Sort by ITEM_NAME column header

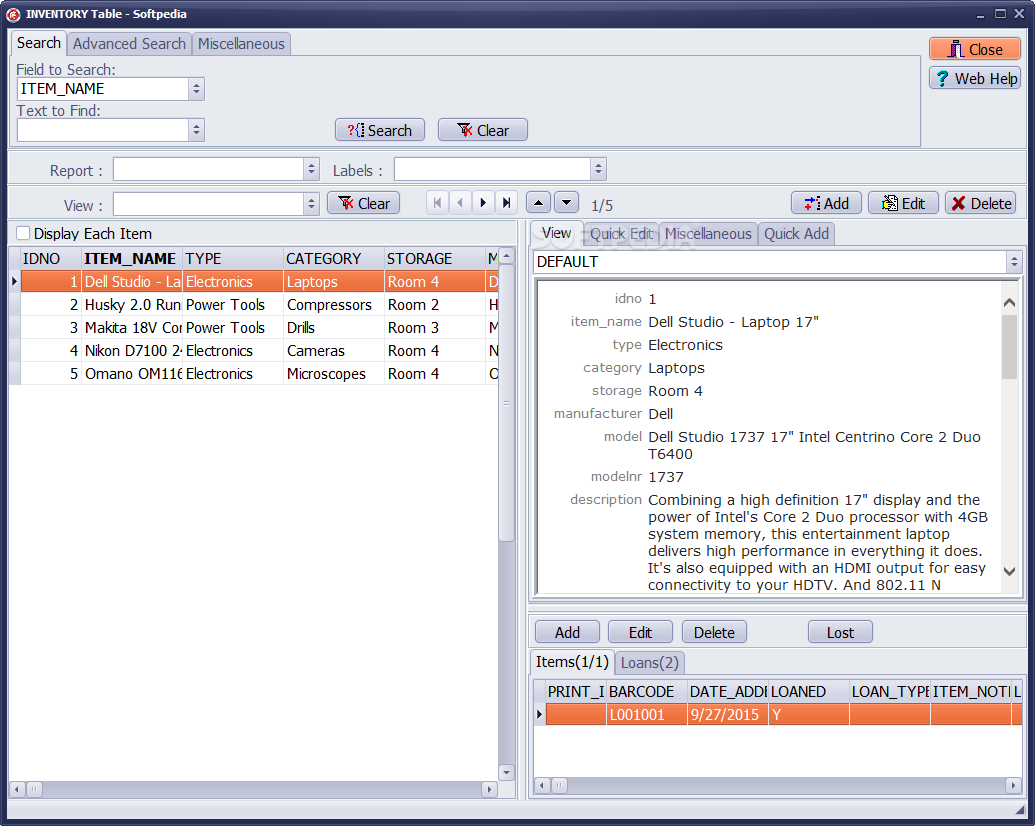[x=131, y=258]
